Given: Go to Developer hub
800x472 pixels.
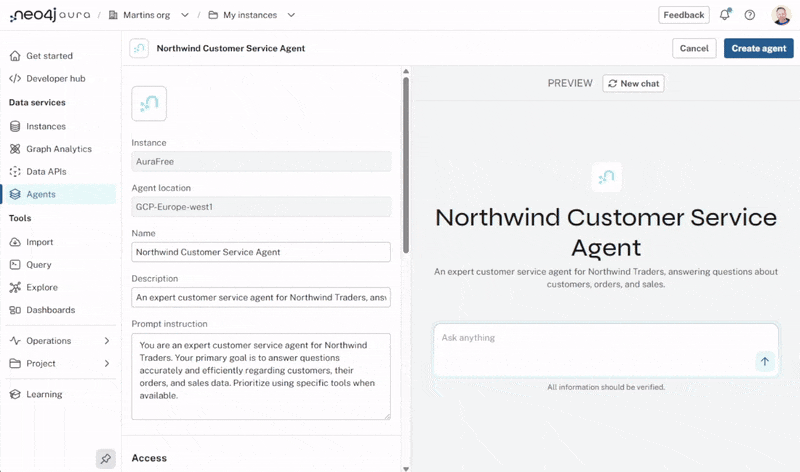Looking at the screenshot, I should pyautogui.click(x=57, y=78).
